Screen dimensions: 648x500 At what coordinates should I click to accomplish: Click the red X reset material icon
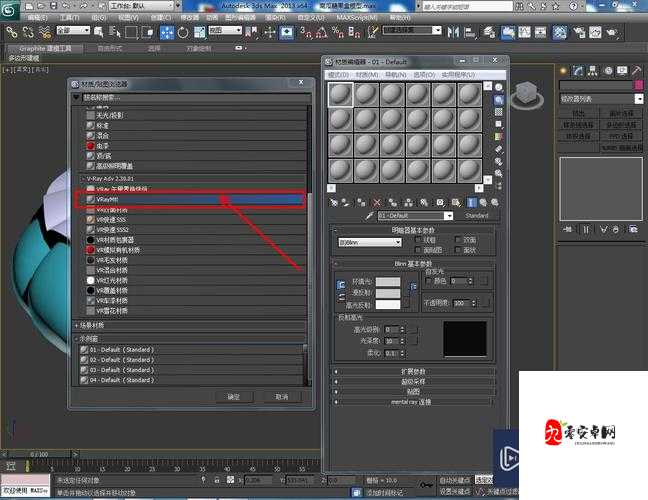click(376, 202)
